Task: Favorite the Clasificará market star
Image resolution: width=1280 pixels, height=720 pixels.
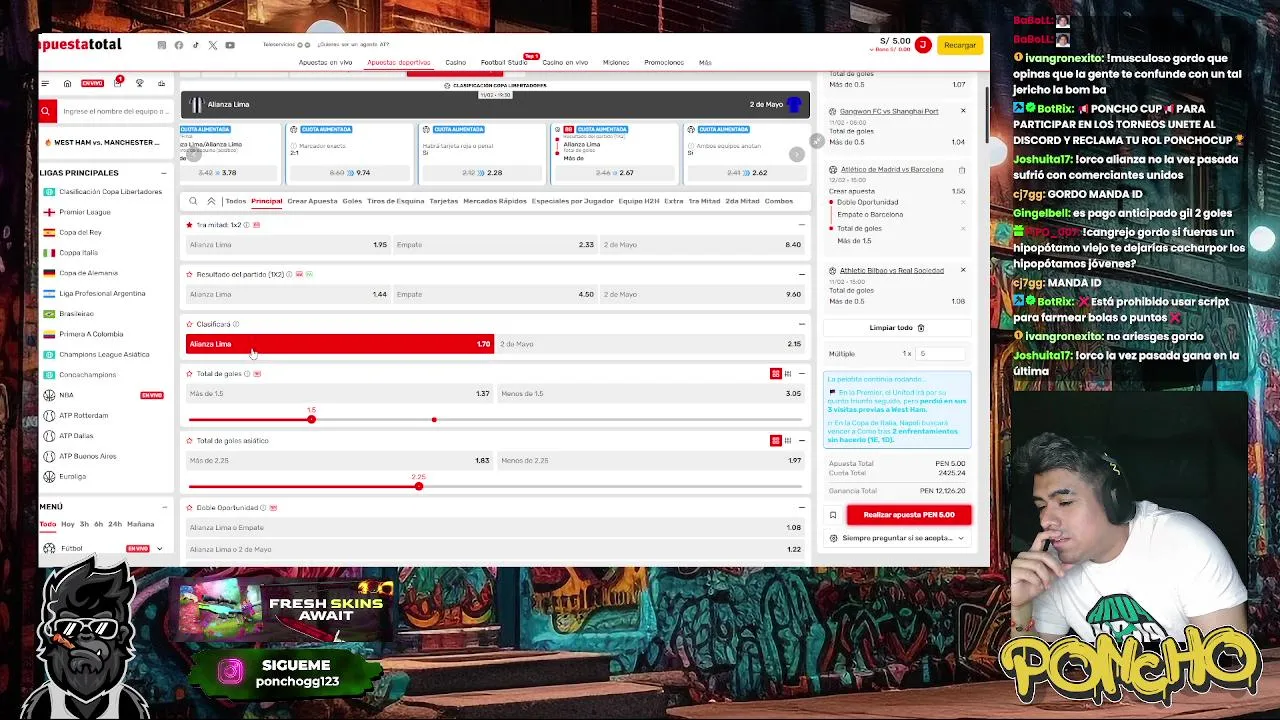Action: click(x=189, y=324)
